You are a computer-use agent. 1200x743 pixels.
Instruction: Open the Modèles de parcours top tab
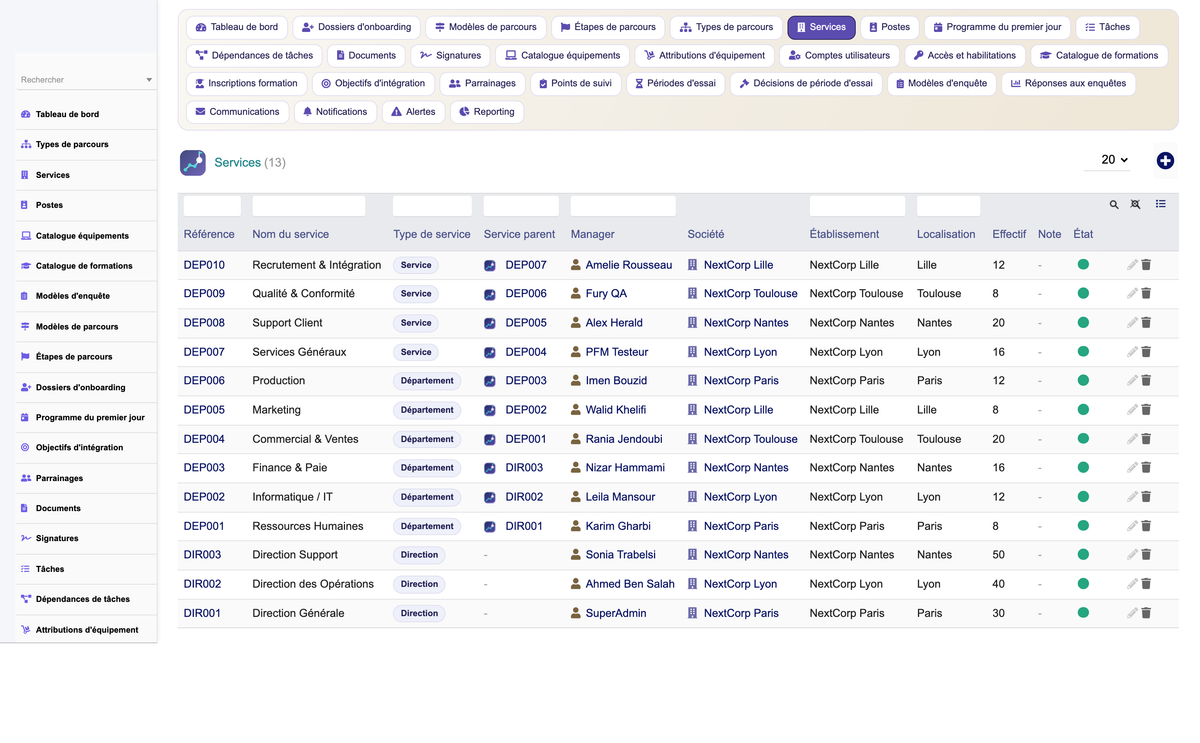(485, 27)
